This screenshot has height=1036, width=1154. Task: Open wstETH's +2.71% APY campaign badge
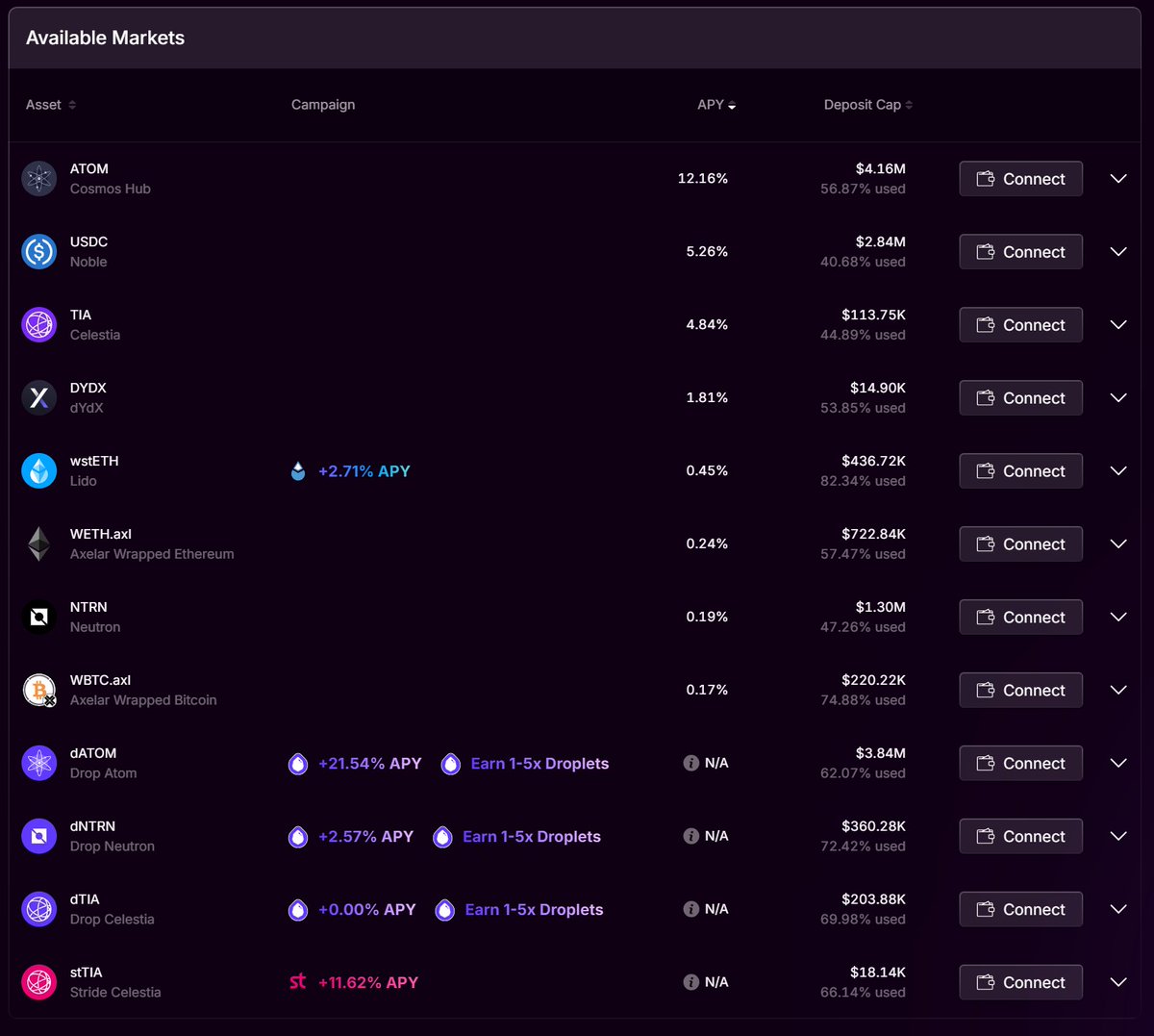[x=351, y=471]
